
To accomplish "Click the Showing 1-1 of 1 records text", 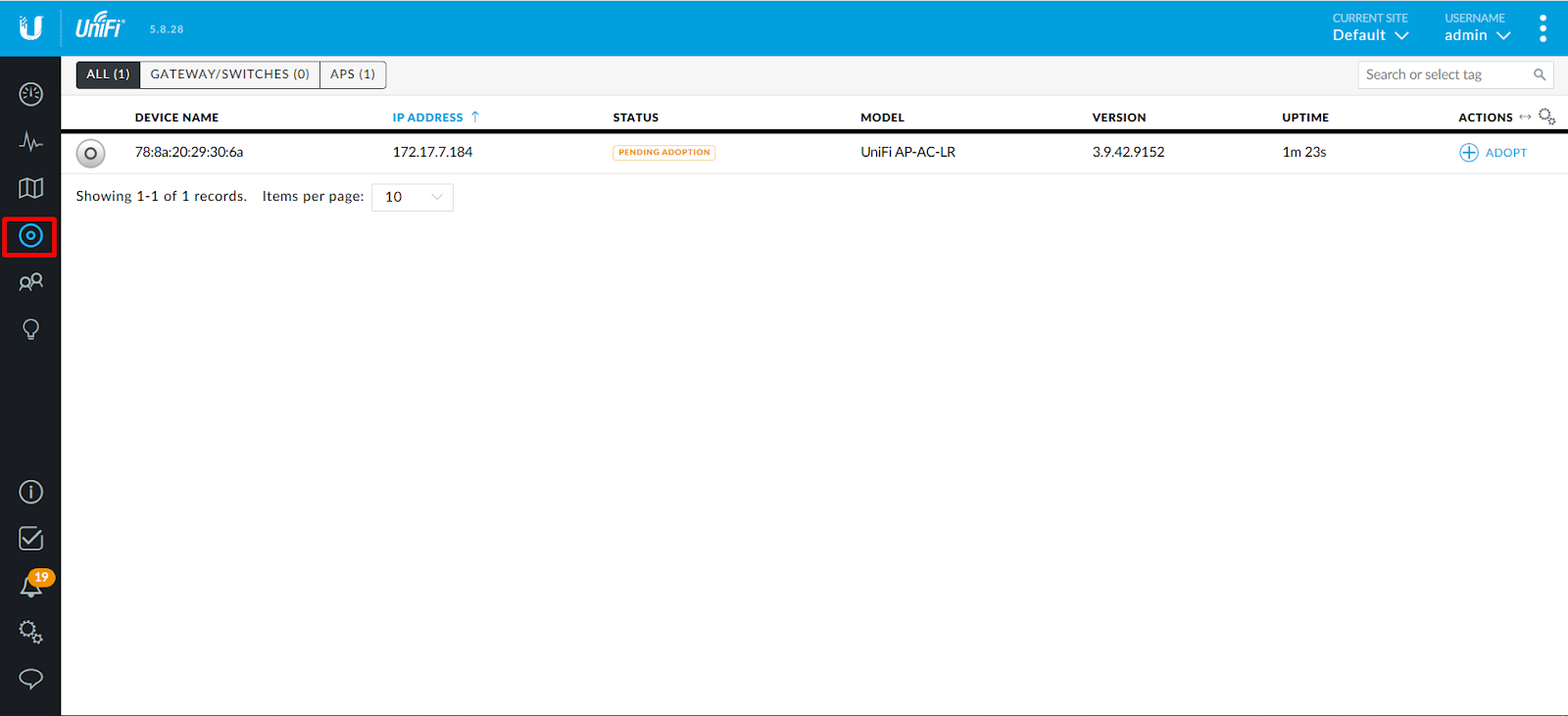I will coord(162,196).
